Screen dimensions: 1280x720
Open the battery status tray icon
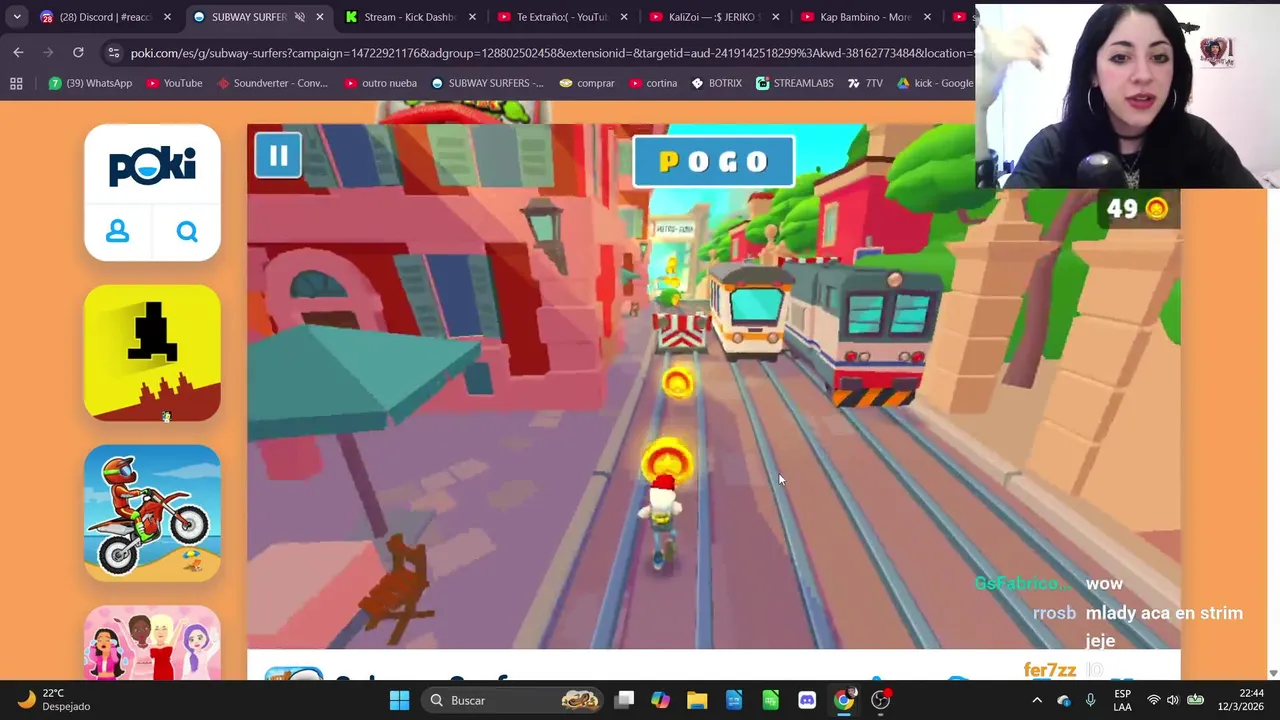tap(1195, 700)
